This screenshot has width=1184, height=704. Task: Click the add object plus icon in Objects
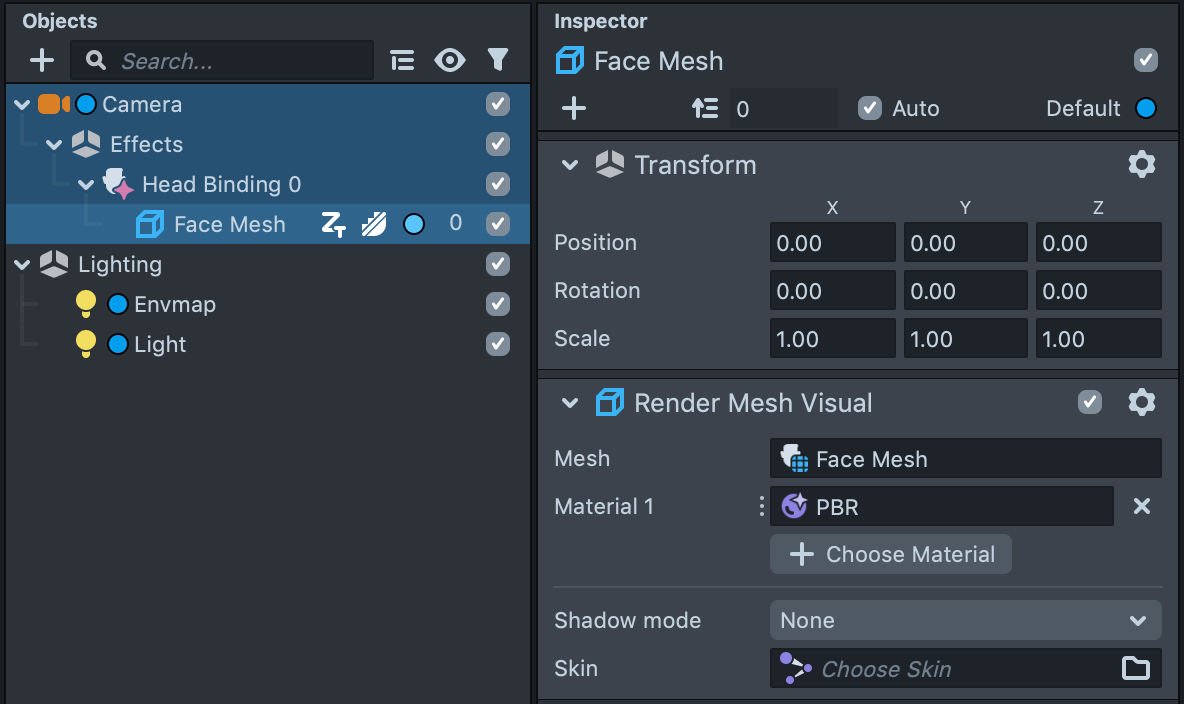42,61
